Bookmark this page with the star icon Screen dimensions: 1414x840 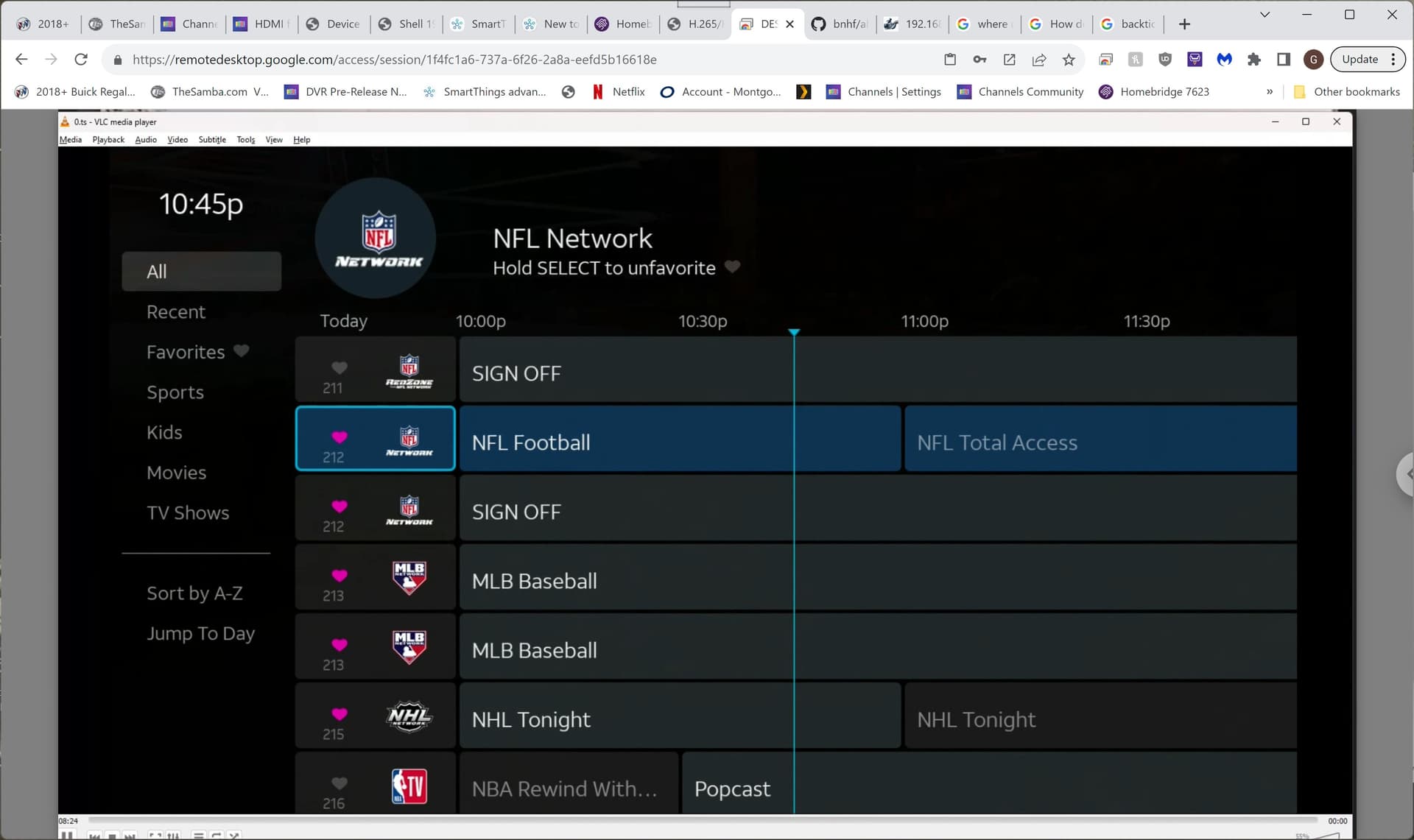(1069, 60)
